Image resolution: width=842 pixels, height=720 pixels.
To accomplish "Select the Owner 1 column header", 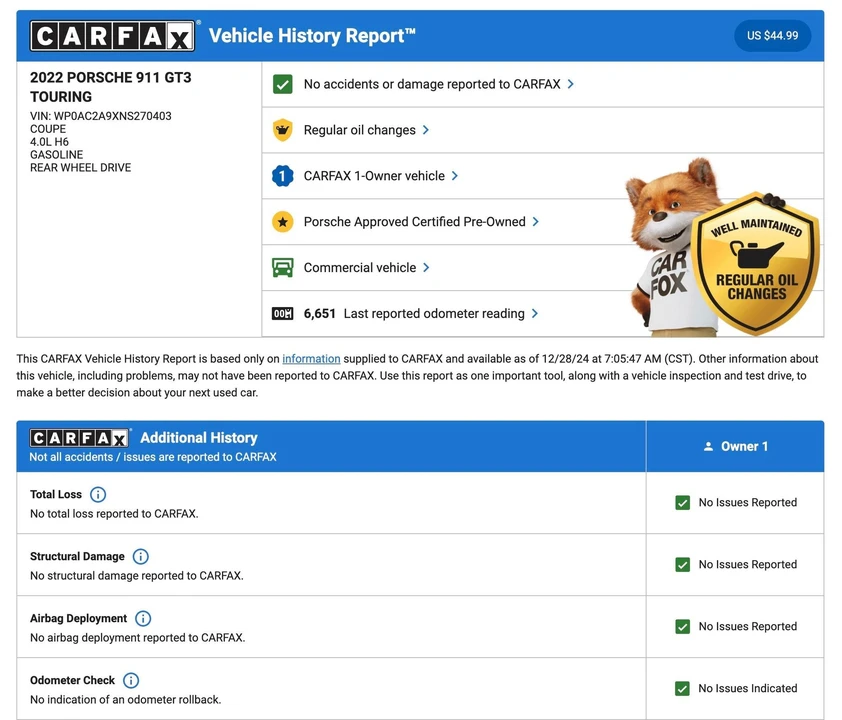I will [x=735, y=446].
